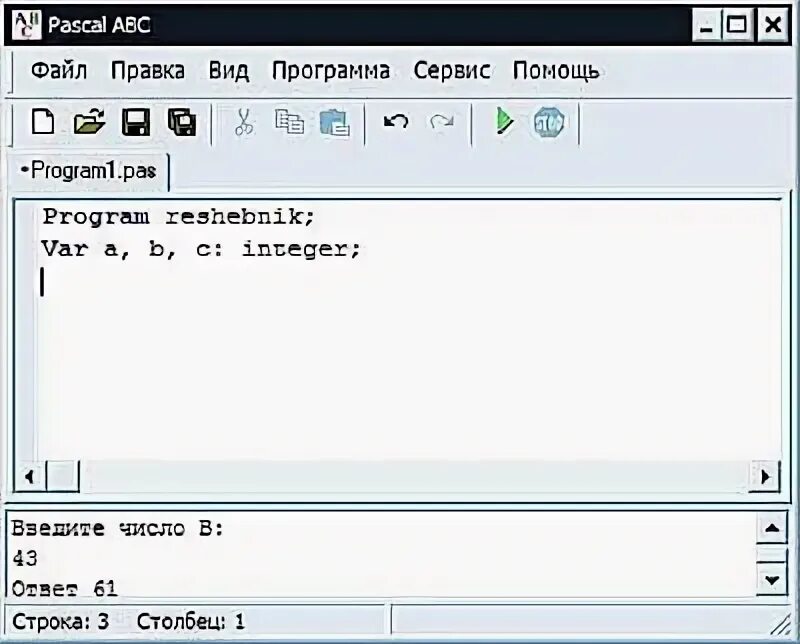Screen dimensions: 800x644
Task: Click the Paste clipboard icon
Action: (335, 123)
